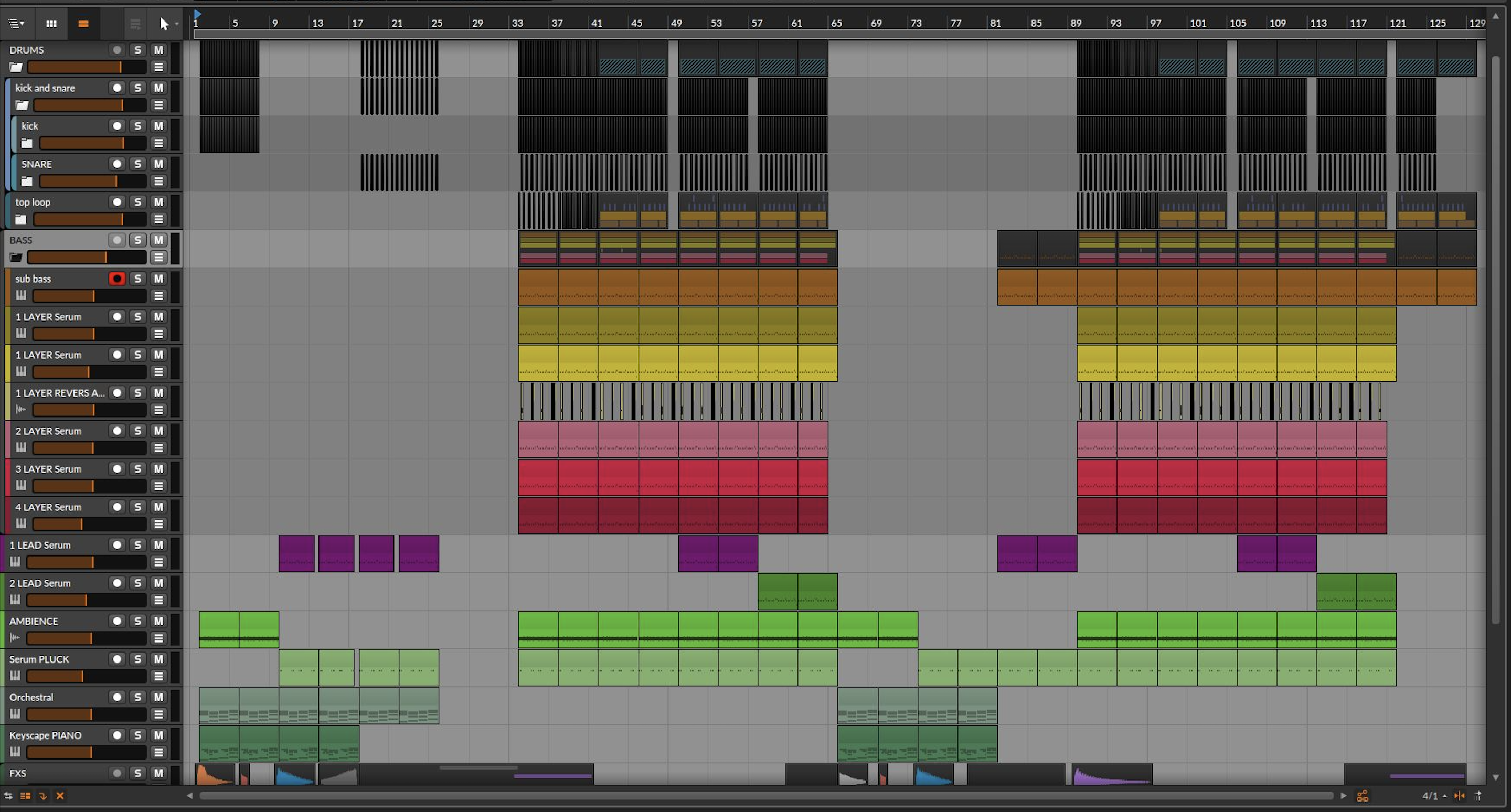The width and height of the screenshot is (1511, 812).
Task: Adjust the Orchestral volume fader
Action: coord(87,714)
